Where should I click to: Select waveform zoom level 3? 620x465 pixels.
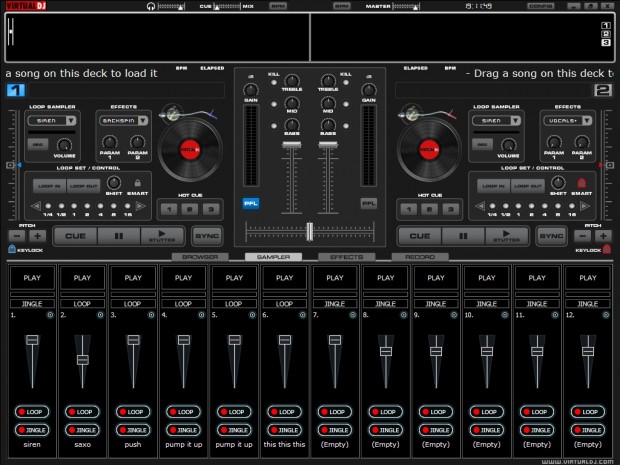point(606,43)
